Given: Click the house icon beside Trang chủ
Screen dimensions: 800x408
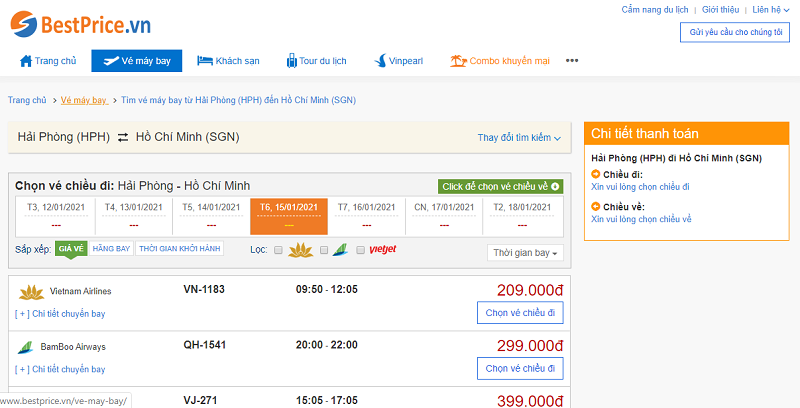Looking at the screenshot, I should pos(26,61).
